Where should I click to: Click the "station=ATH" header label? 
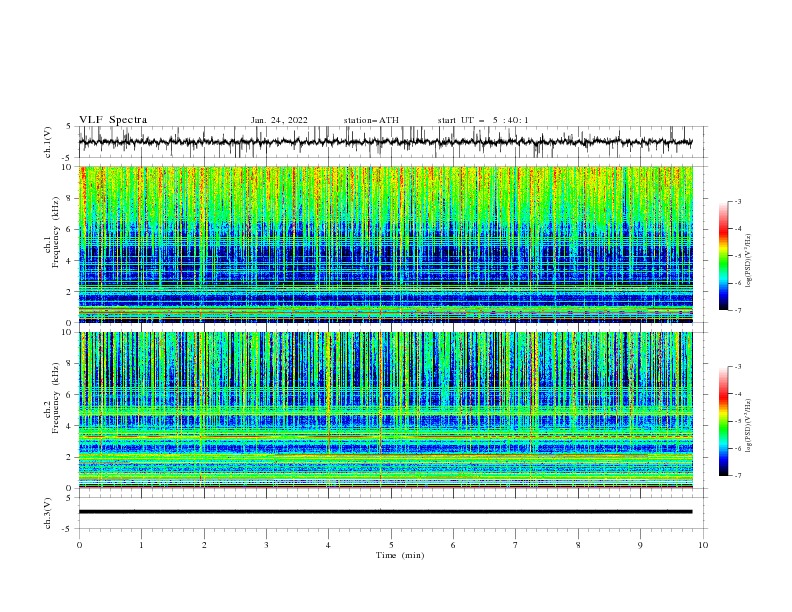coord(371,120)
